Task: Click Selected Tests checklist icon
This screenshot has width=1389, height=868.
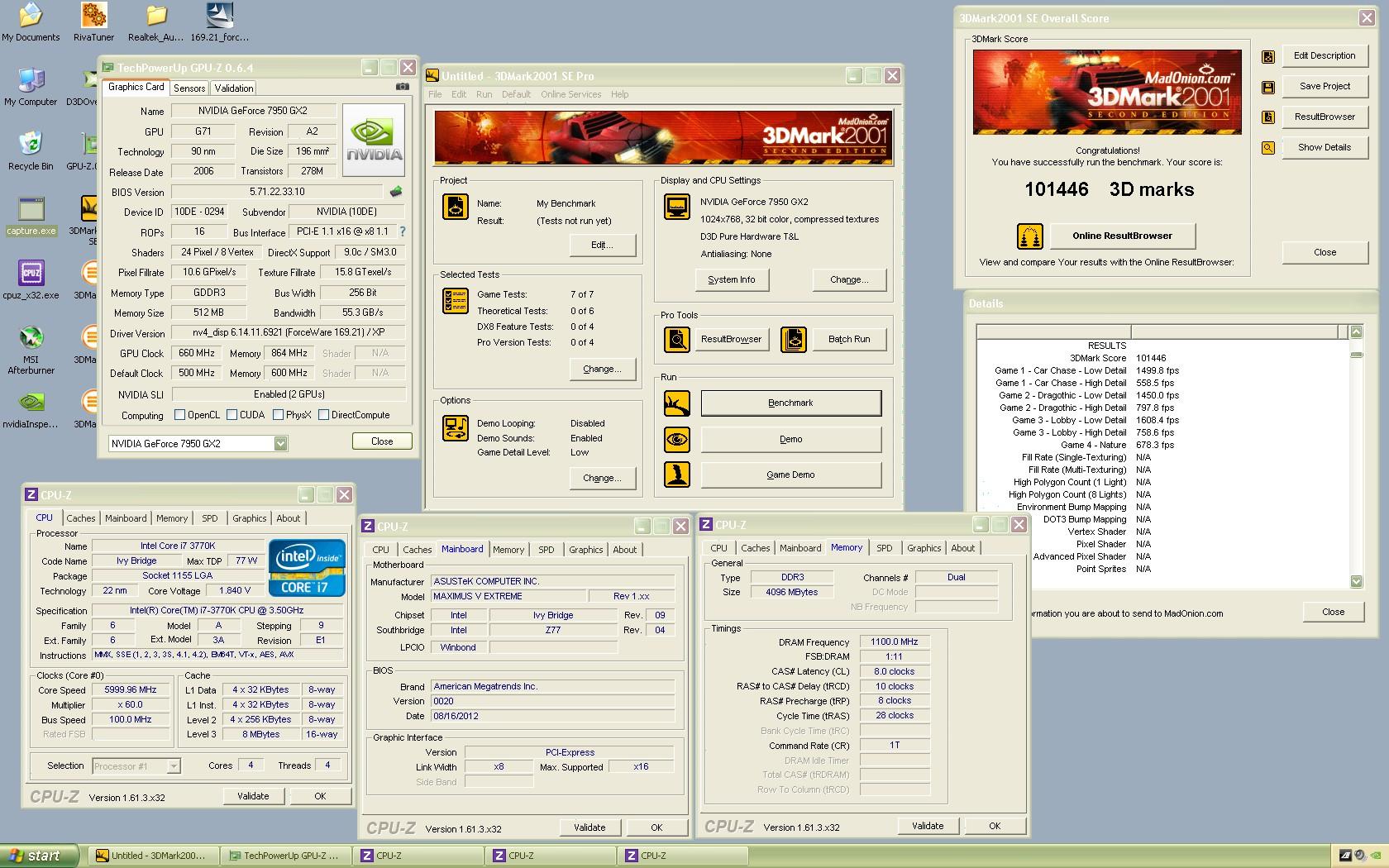Action: click(456, 301)
